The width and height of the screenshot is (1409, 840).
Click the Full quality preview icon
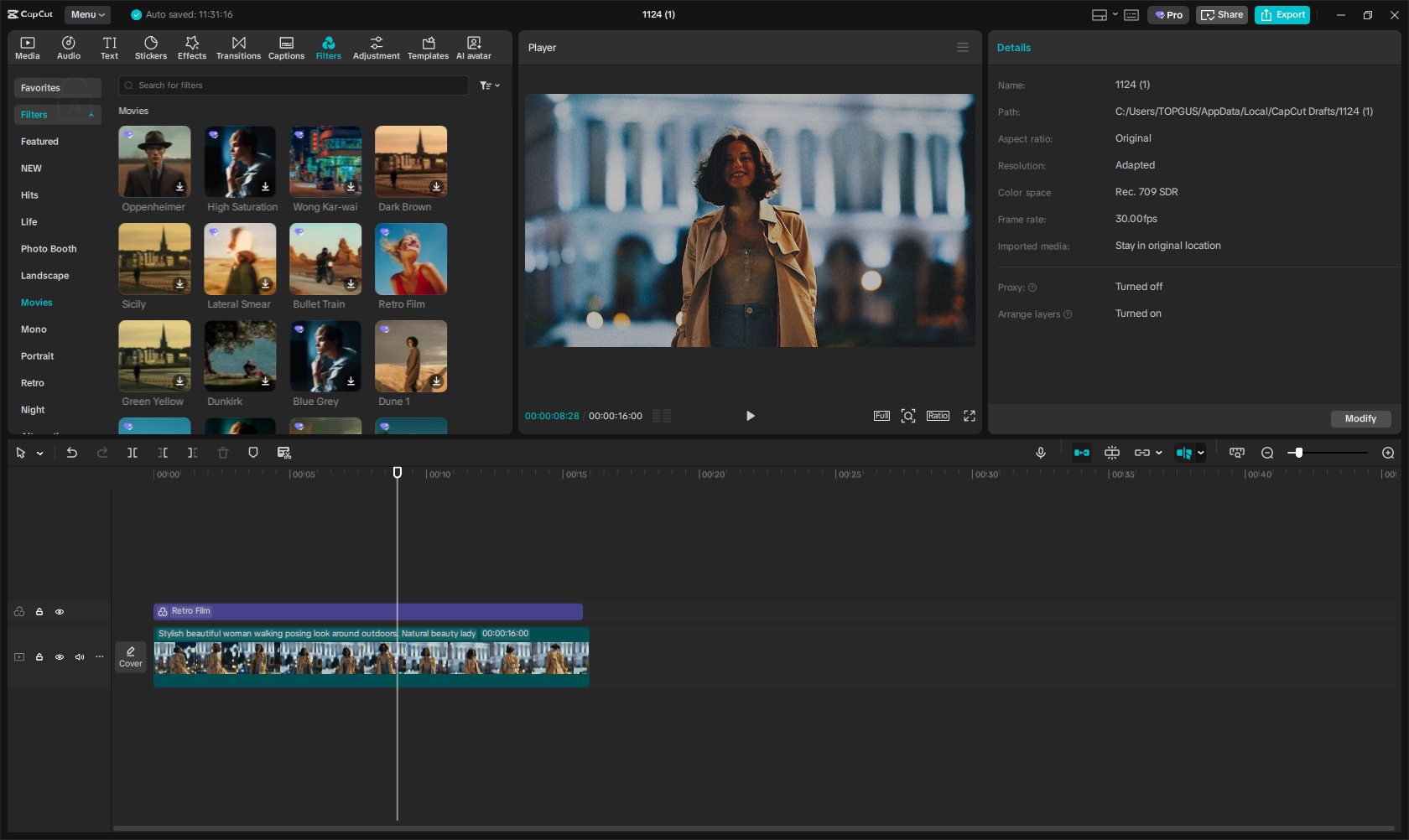(x=881, y=416)
